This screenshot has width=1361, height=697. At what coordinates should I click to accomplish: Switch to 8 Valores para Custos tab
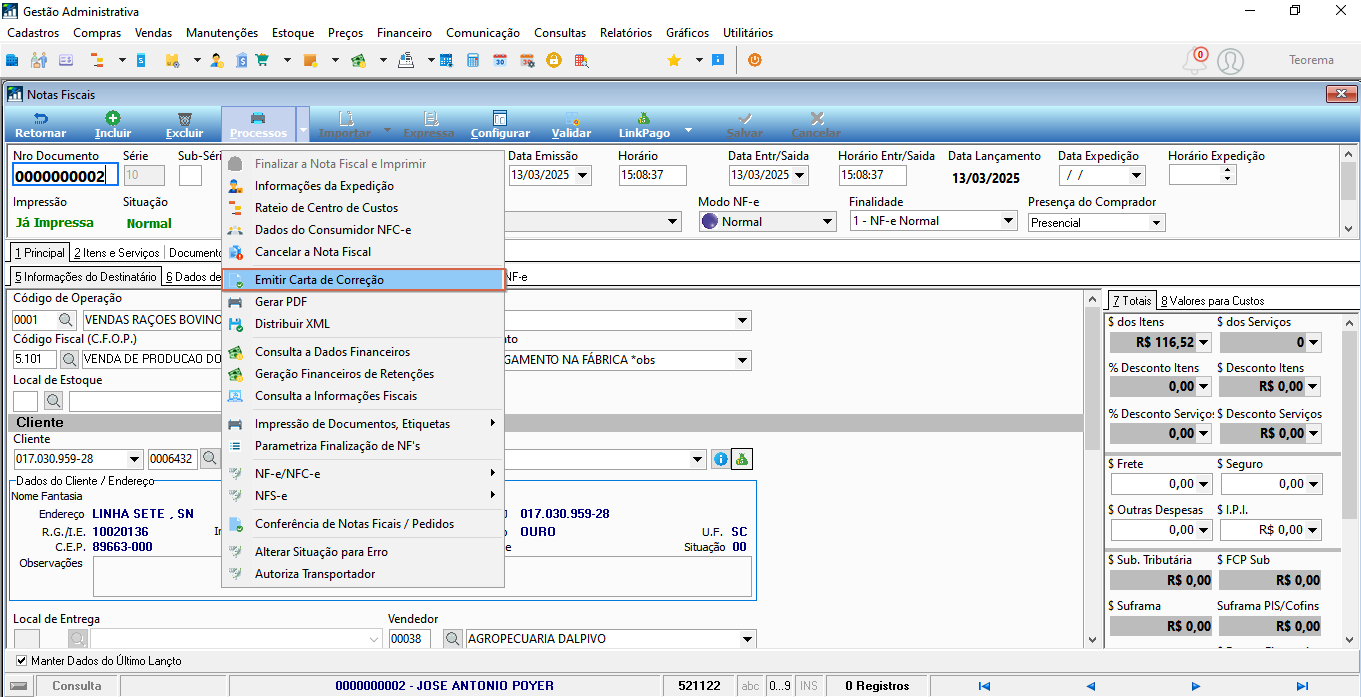pyautogui.click(x=1212, y=300)
